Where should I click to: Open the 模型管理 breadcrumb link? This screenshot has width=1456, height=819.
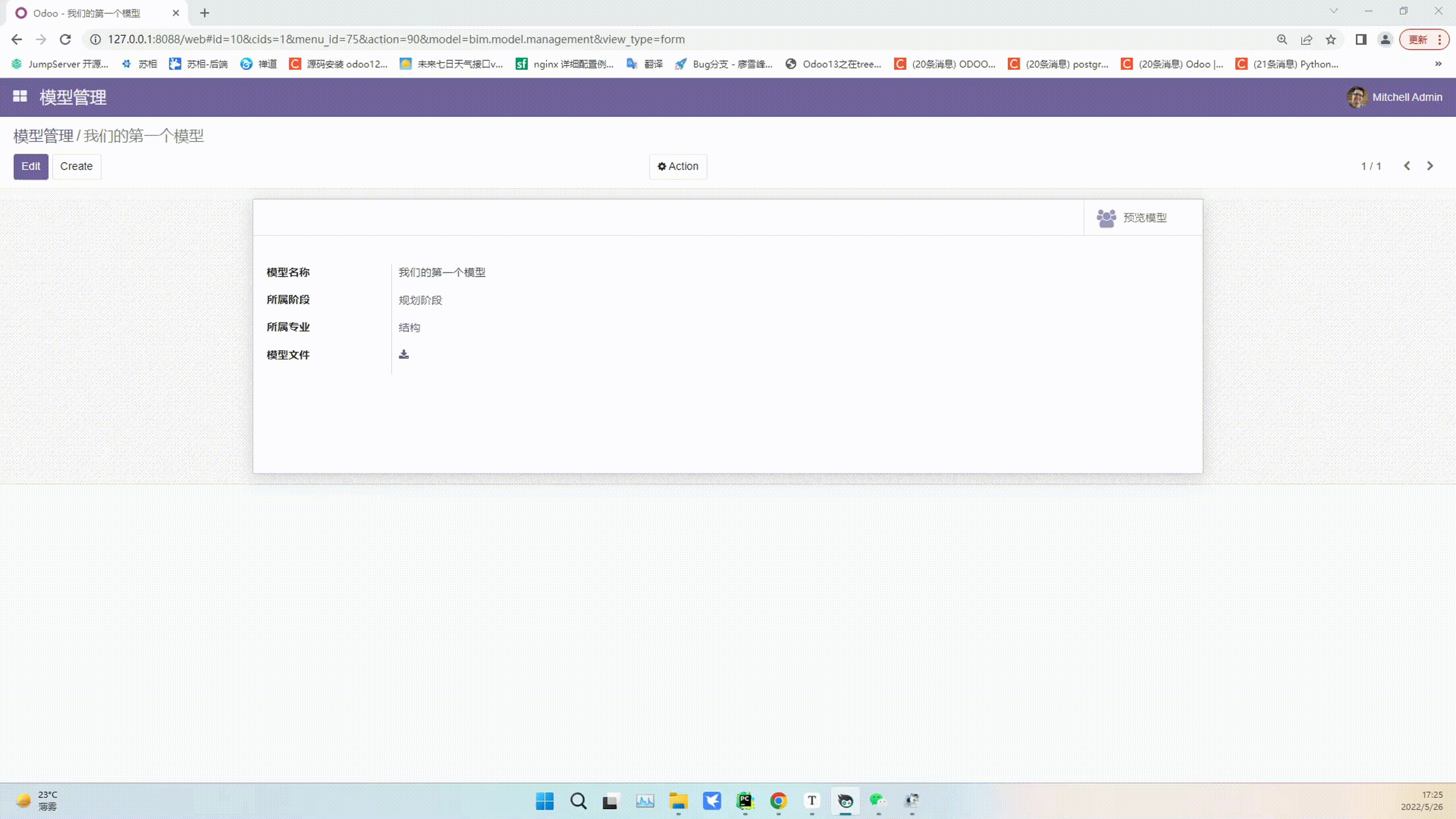(43, 136)
